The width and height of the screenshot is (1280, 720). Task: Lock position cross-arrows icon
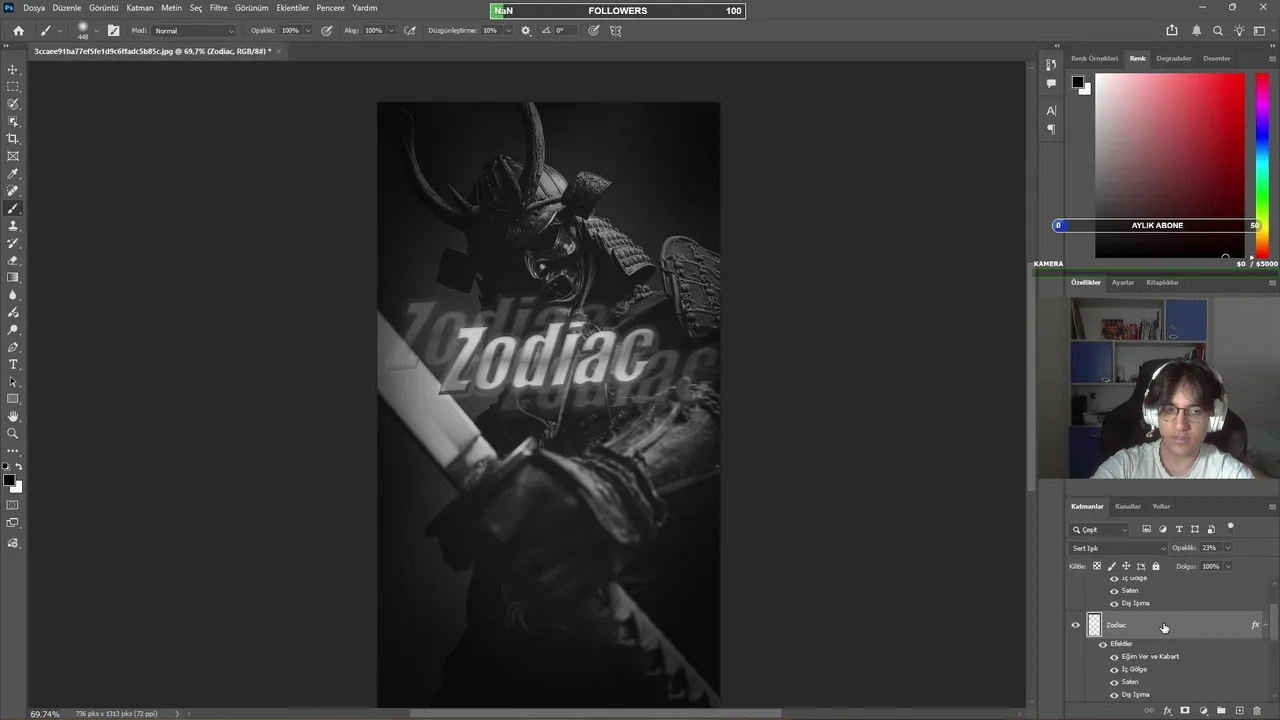[1126, 566]
